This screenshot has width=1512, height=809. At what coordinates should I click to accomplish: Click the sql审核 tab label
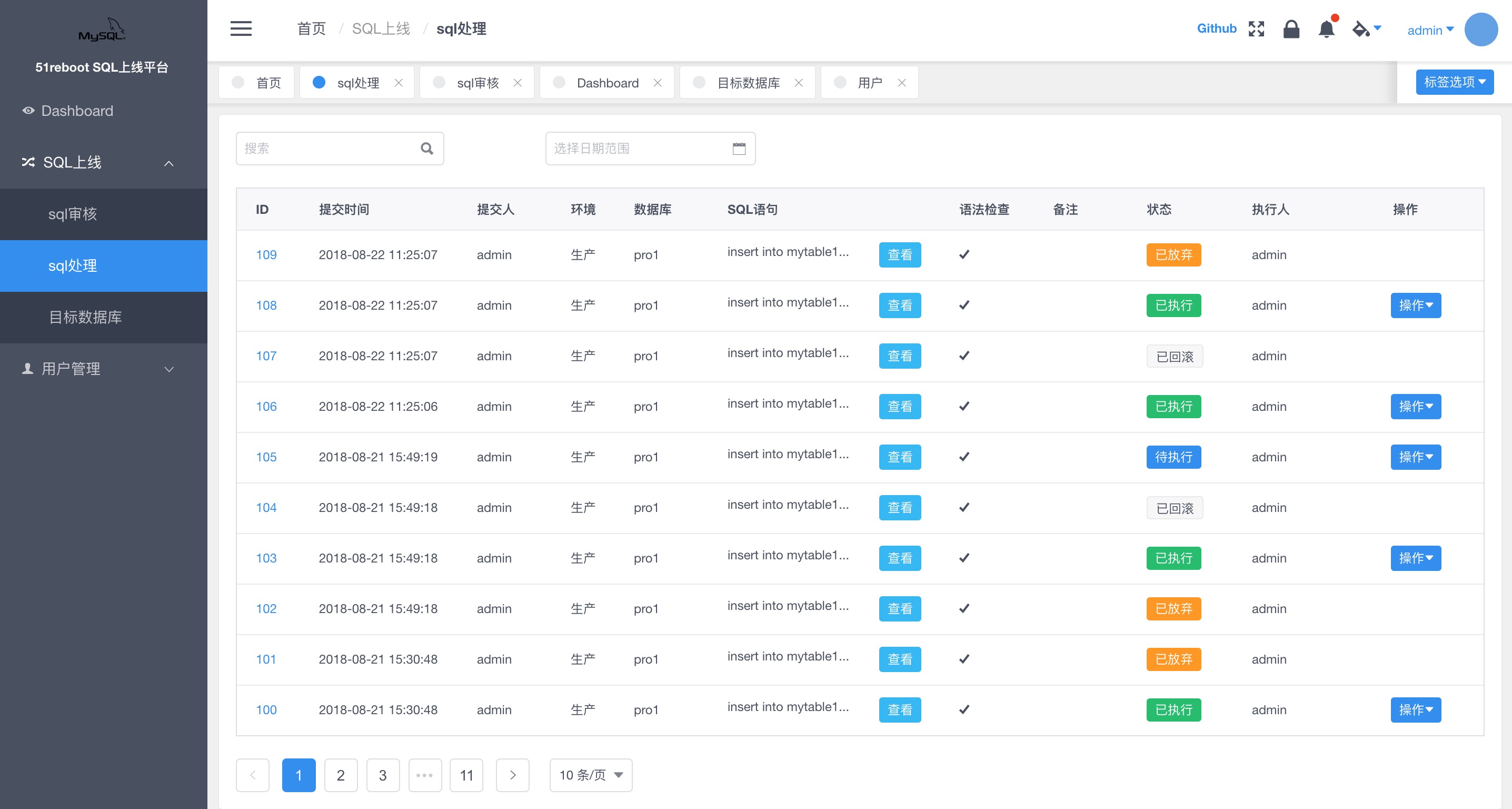point(479,83)
